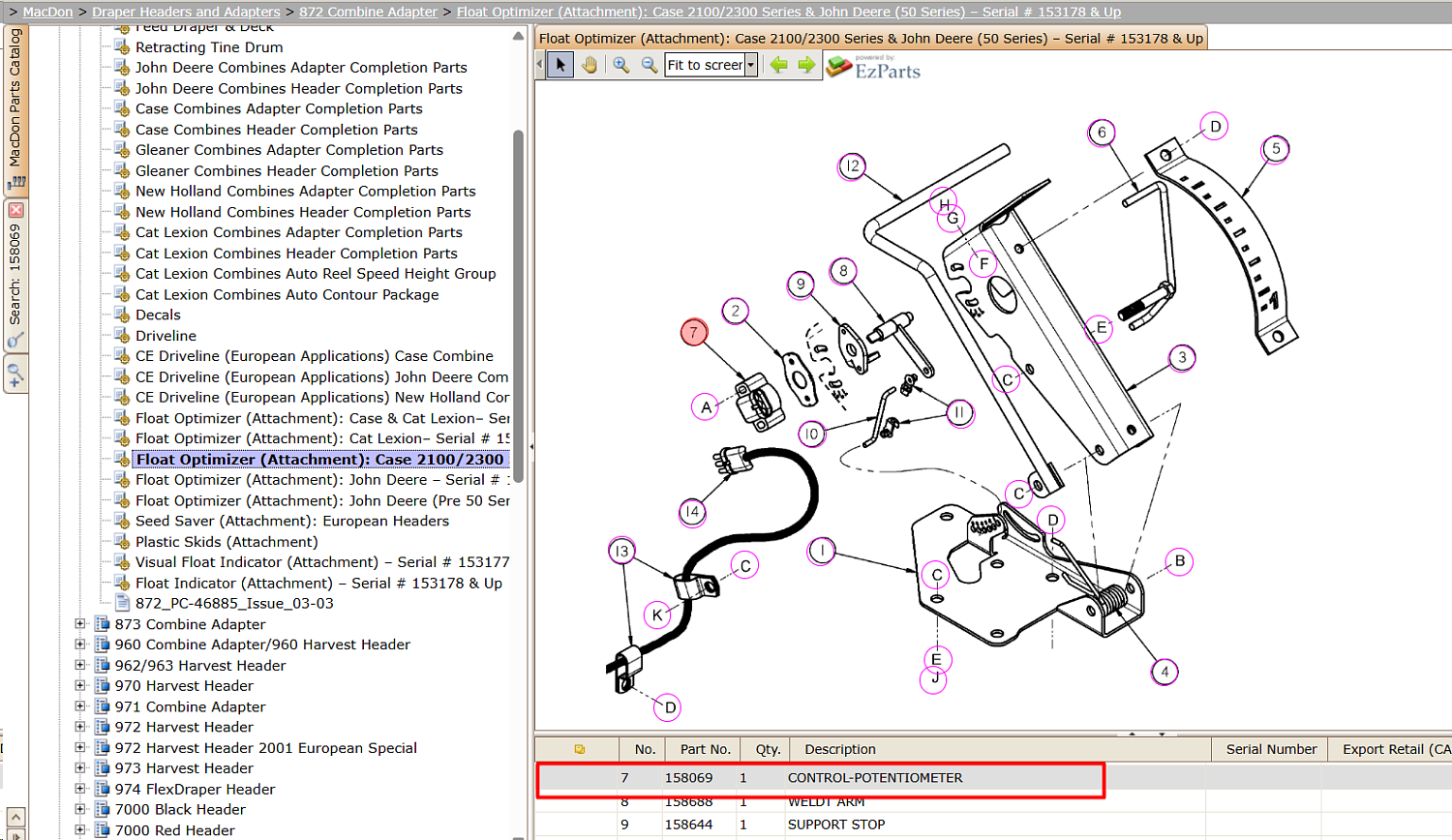Open Draper Headers and Adapters breadcrumb link
The width and height of the screenshot is (1452, 840).
click(186, 12)
